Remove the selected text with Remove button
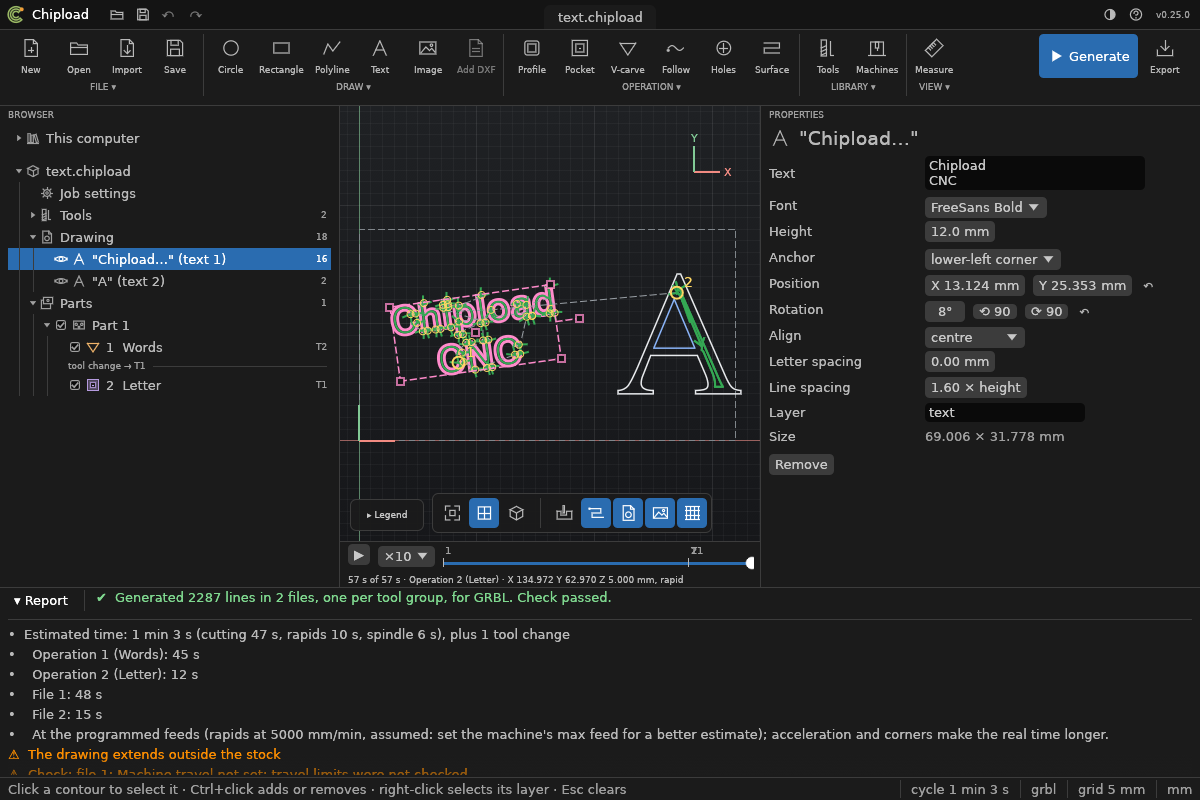Screen dimensions: 1200x800 [801, 464]
